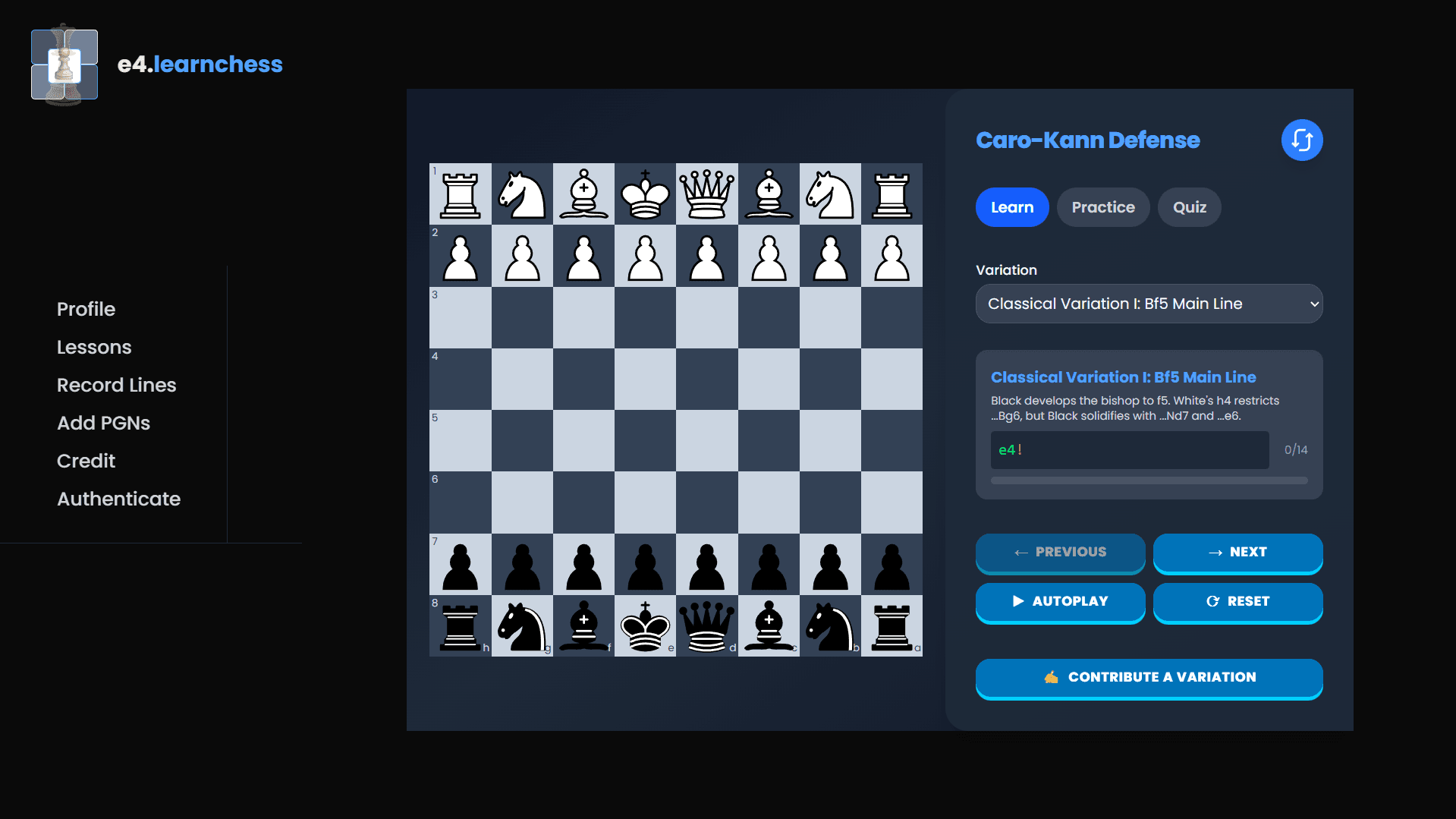Image resolution: width=1456 pixels, height=819 pixels.
Task: Open the Lessons page
Action: pos(94,347)
